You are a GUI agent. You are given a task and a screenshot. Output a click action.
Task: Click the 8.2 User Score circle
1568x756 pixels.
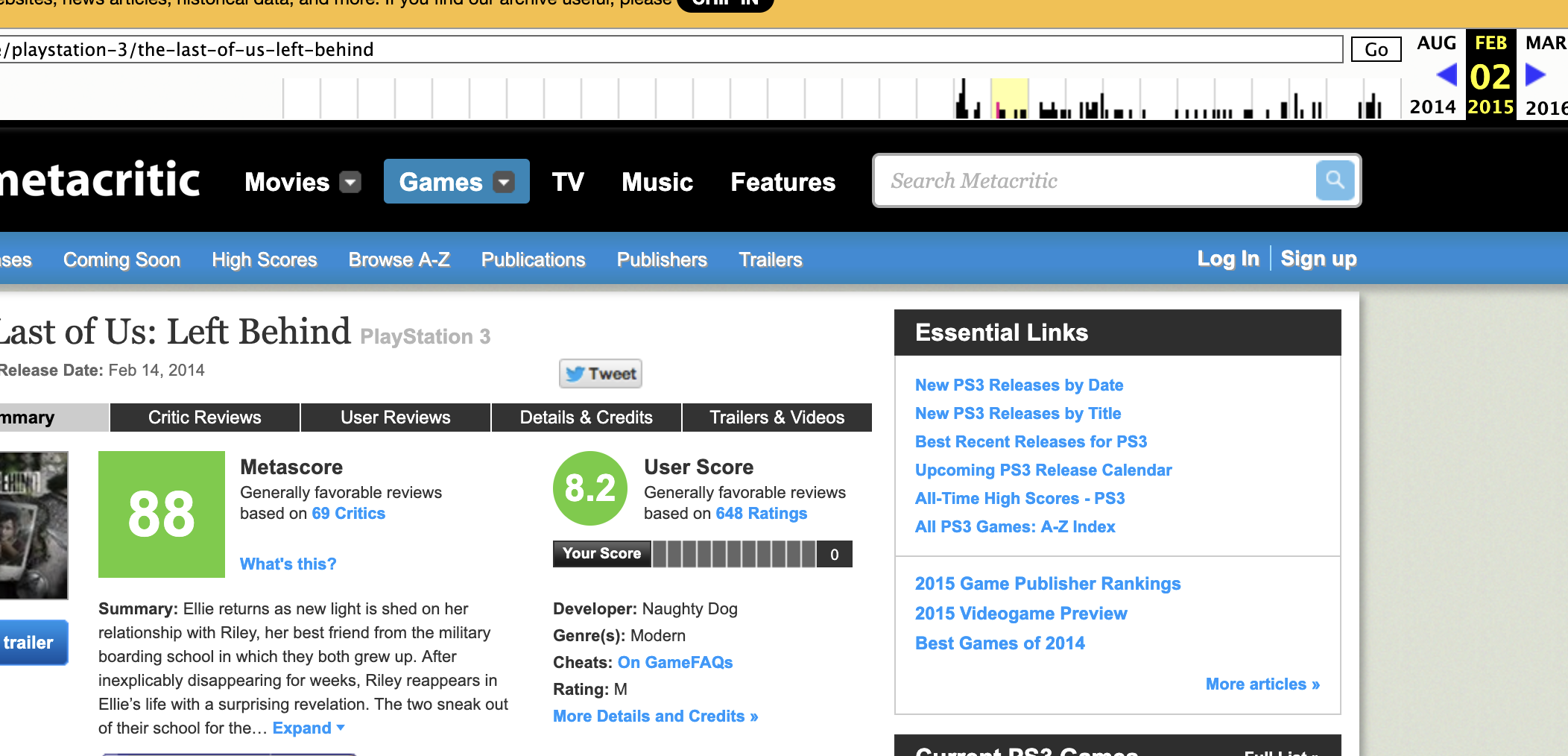590,488
